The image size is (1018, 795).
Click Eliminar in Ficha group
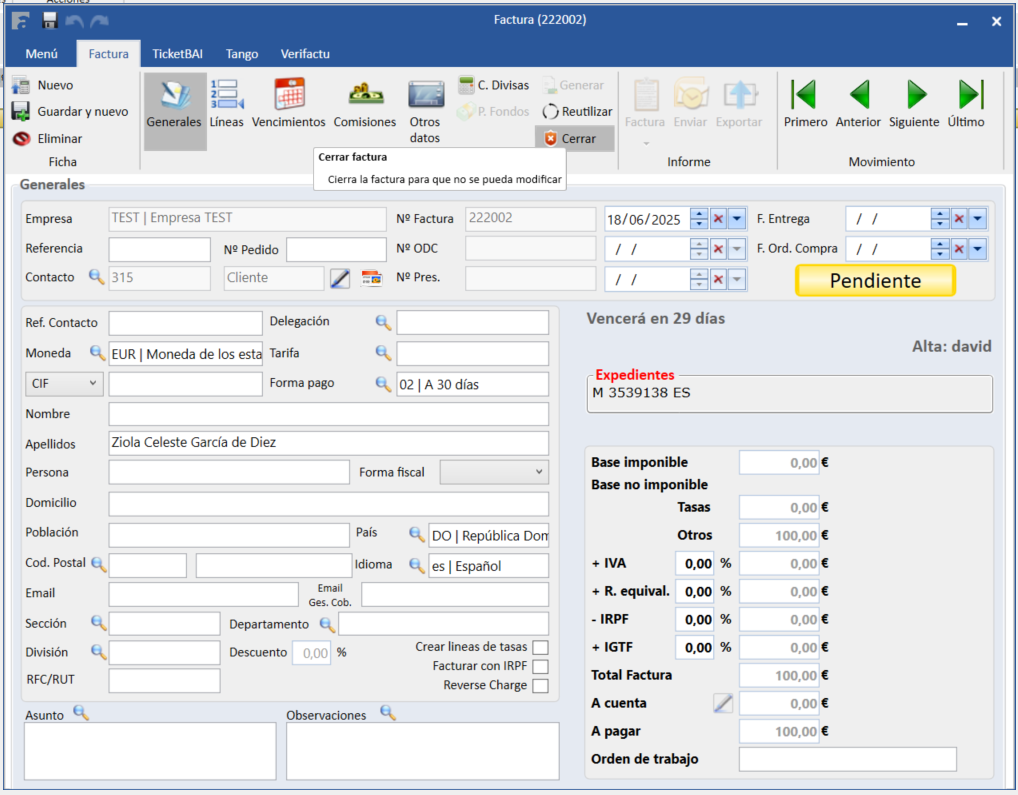tap(47, 139)
